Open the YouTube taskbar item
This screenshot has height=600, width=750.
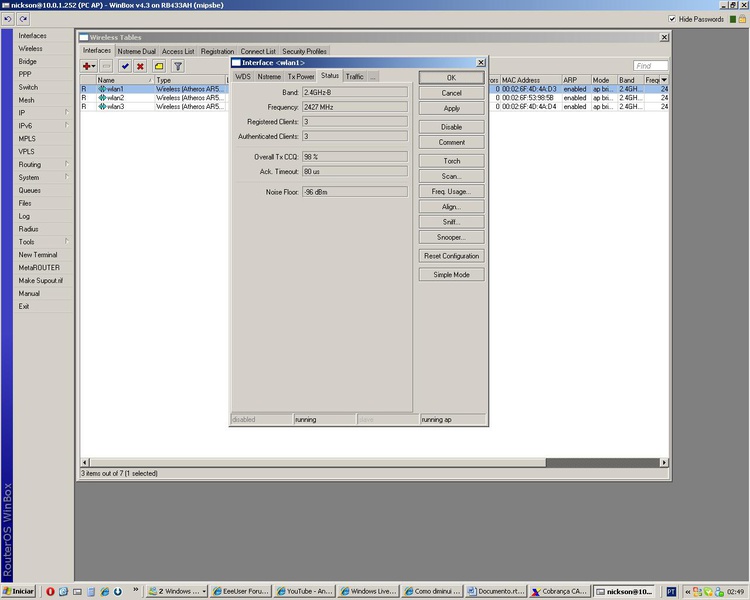(305, 591)
